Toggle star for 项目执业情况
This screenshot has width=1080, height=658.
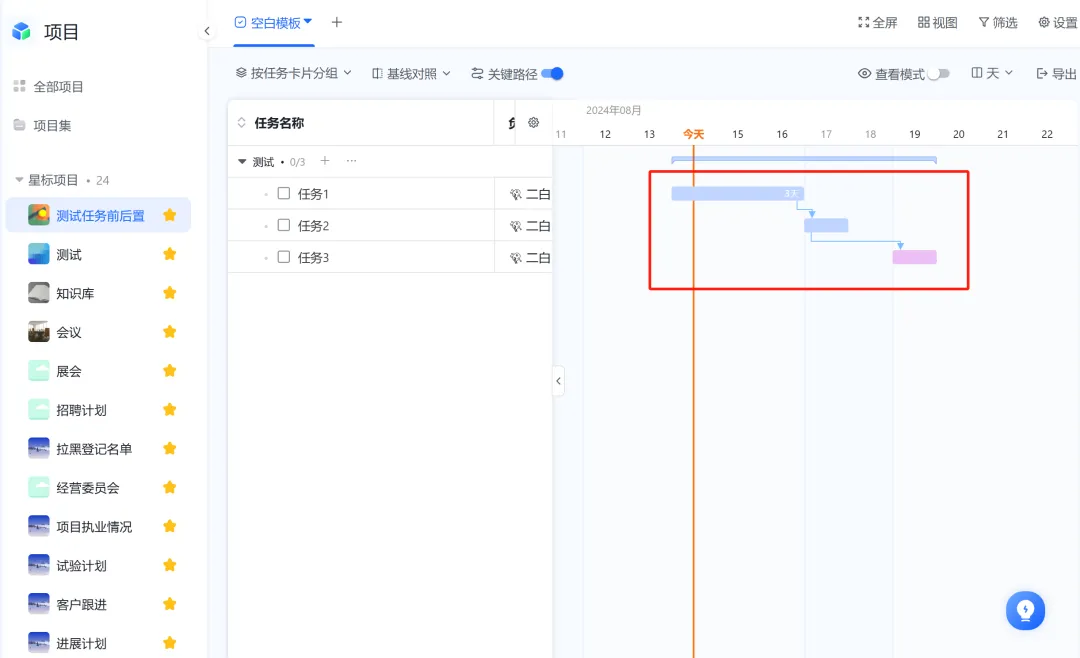(169, 526)
